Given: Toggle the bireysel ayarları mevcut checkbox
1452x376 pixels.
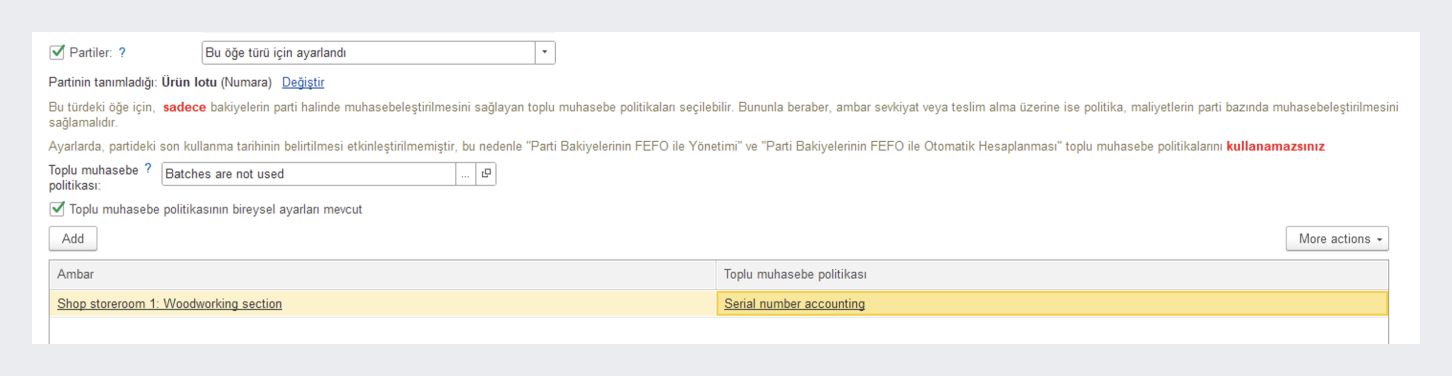Looking at the screenshot, I should point(57,209).
